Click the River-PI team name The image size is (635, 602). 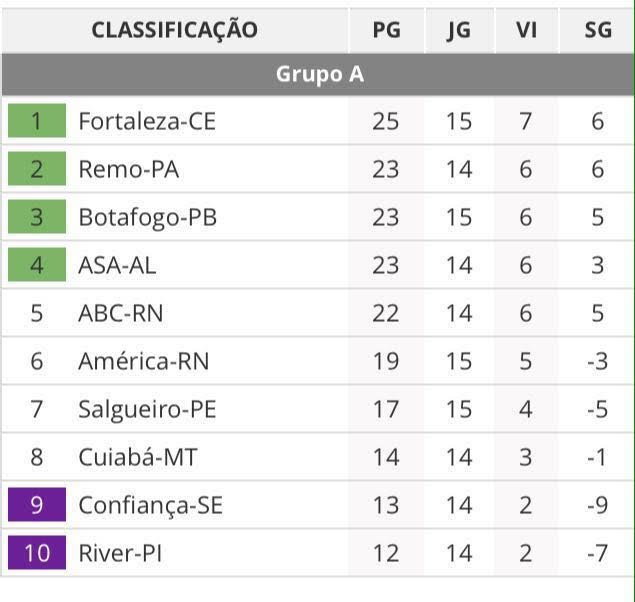120,553
